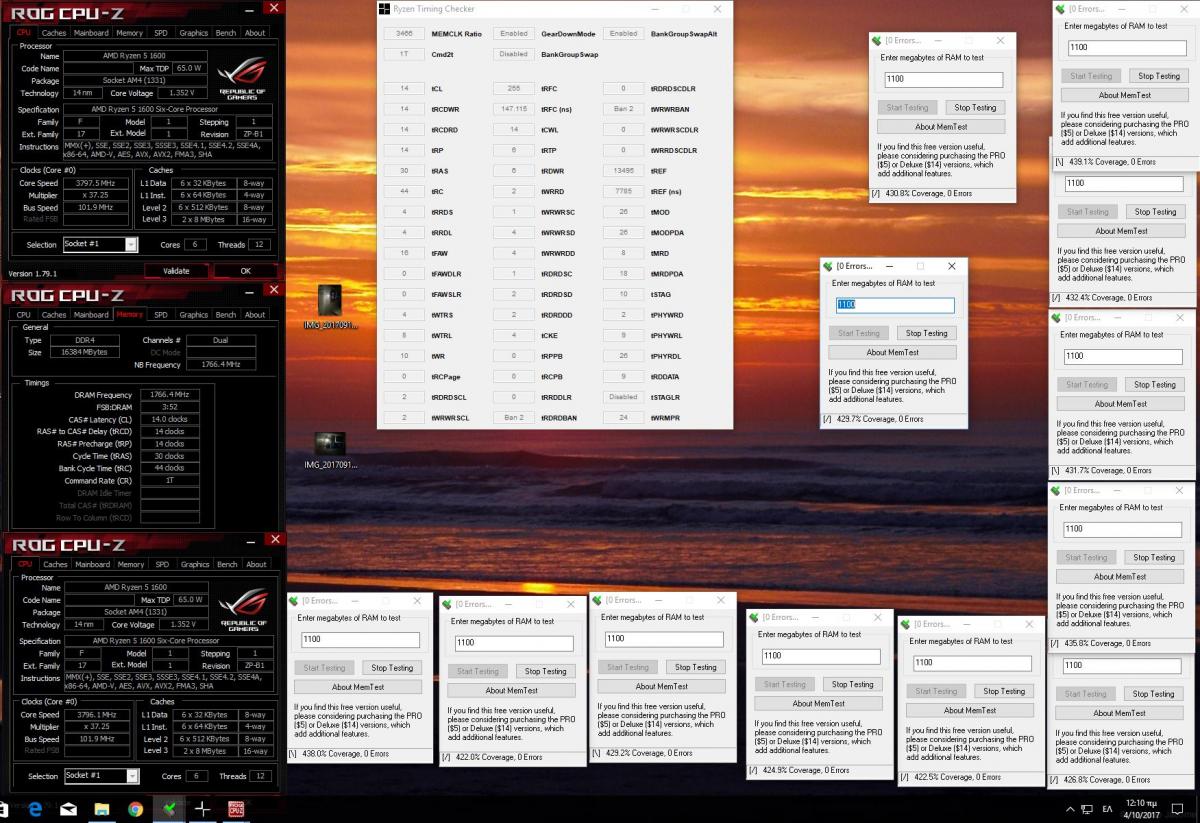Click MemTest title icon in 435.8% coverage window

(1056, 491)
